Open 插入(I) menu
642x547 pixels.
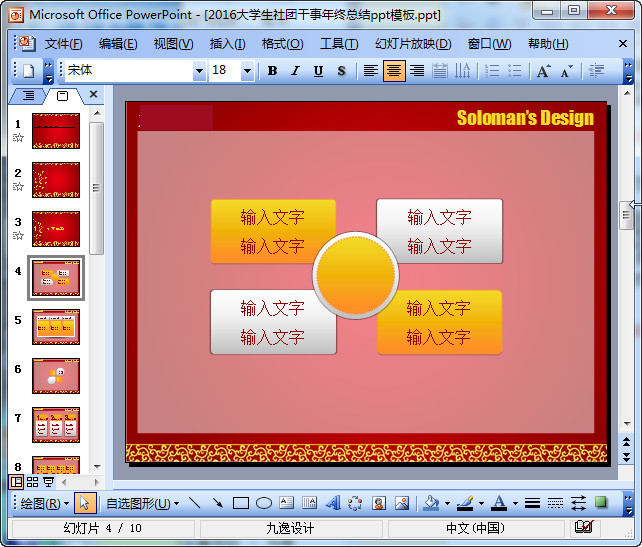coord(227,44)
